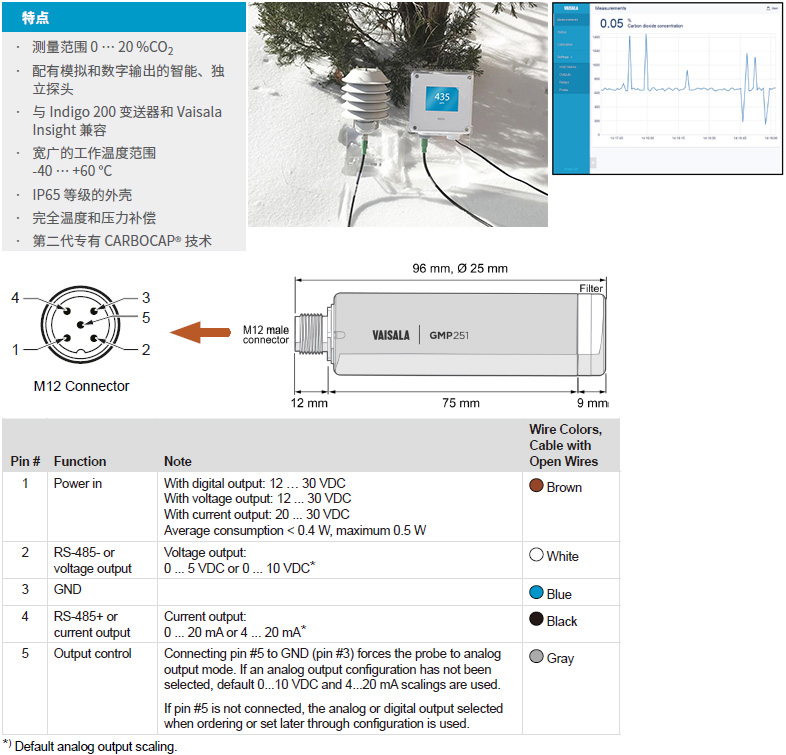Click the carbon dioxide concentration line chart
Viewport: 786px width, 755px height.
[x=686, y=85]
